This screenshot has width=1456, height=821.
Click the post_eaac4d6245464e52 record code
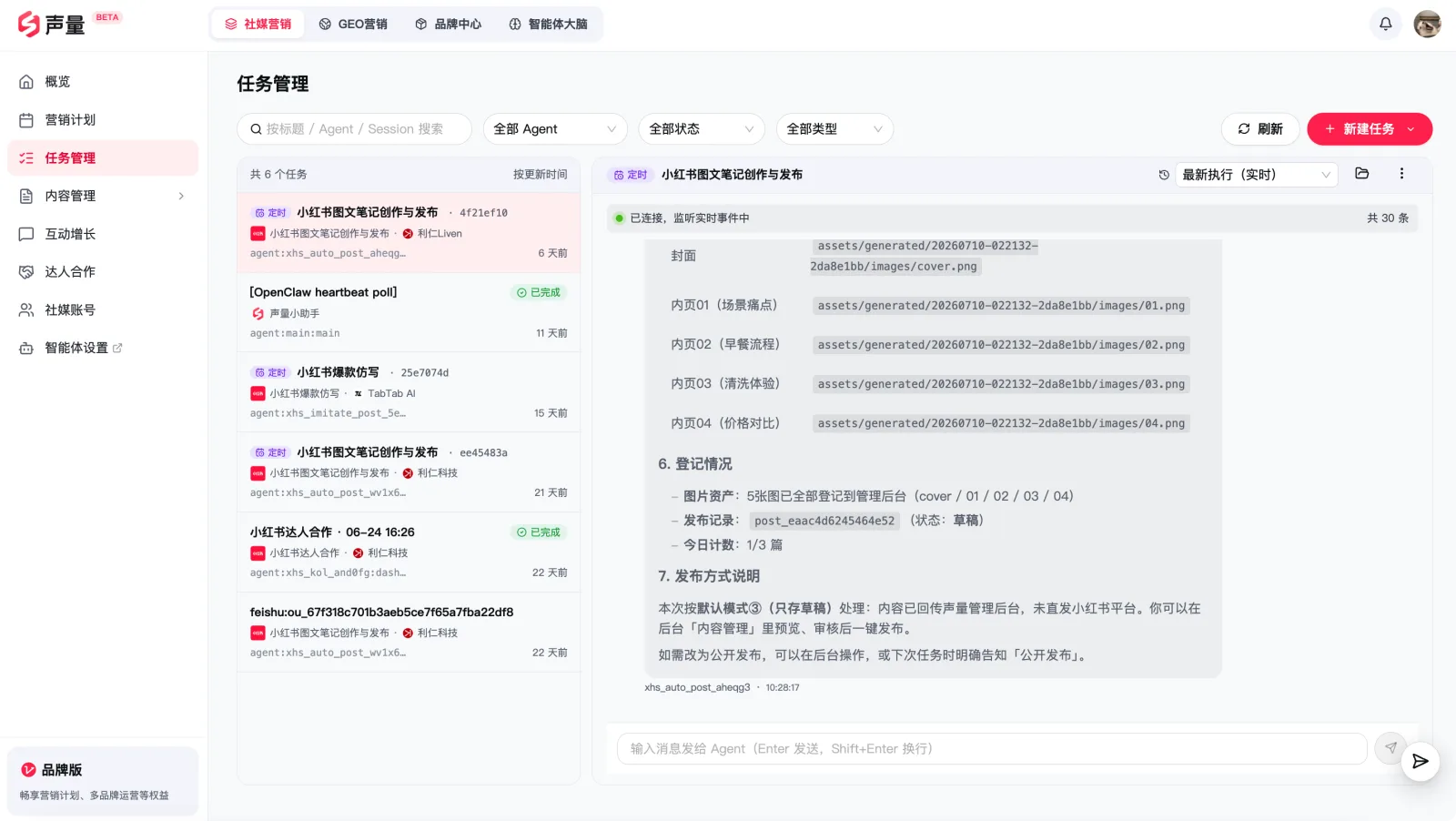pos(824,521)
